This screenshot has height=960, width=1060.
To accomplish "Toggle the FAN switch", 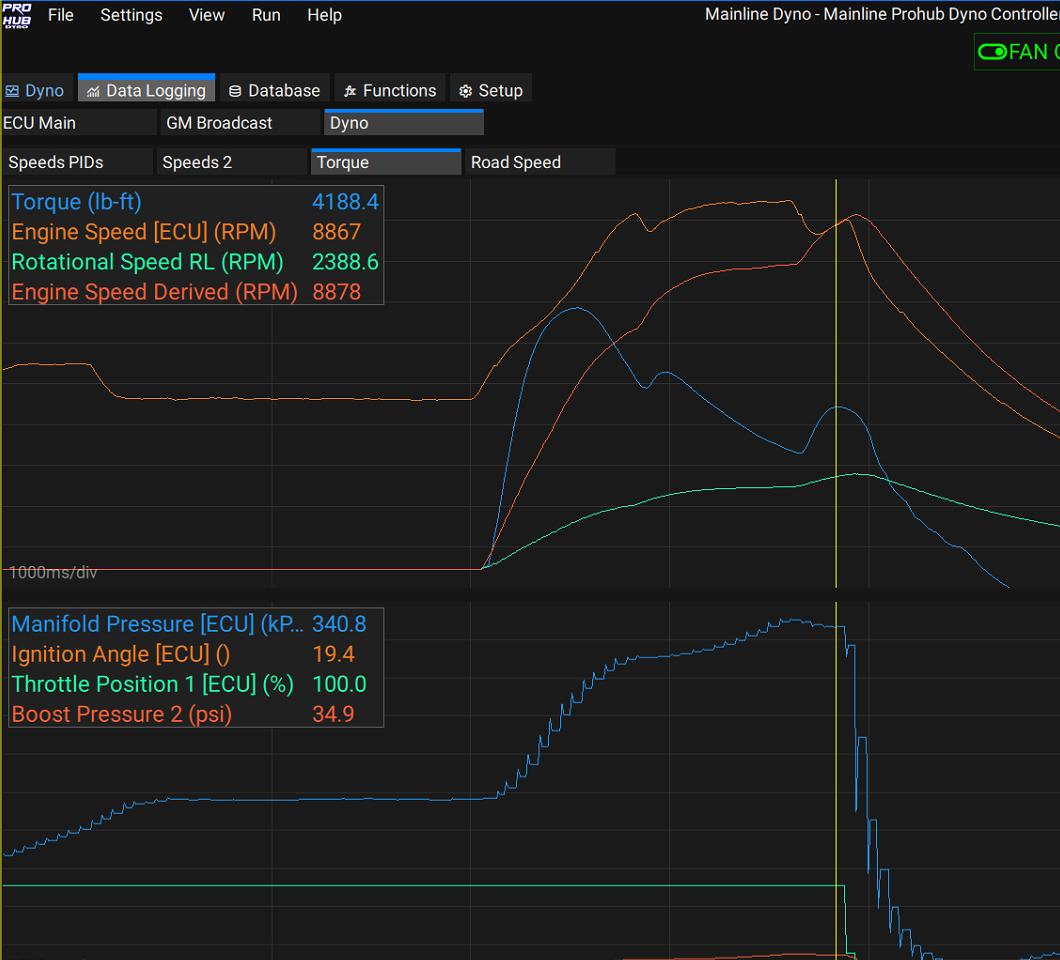I will point(992,52).
